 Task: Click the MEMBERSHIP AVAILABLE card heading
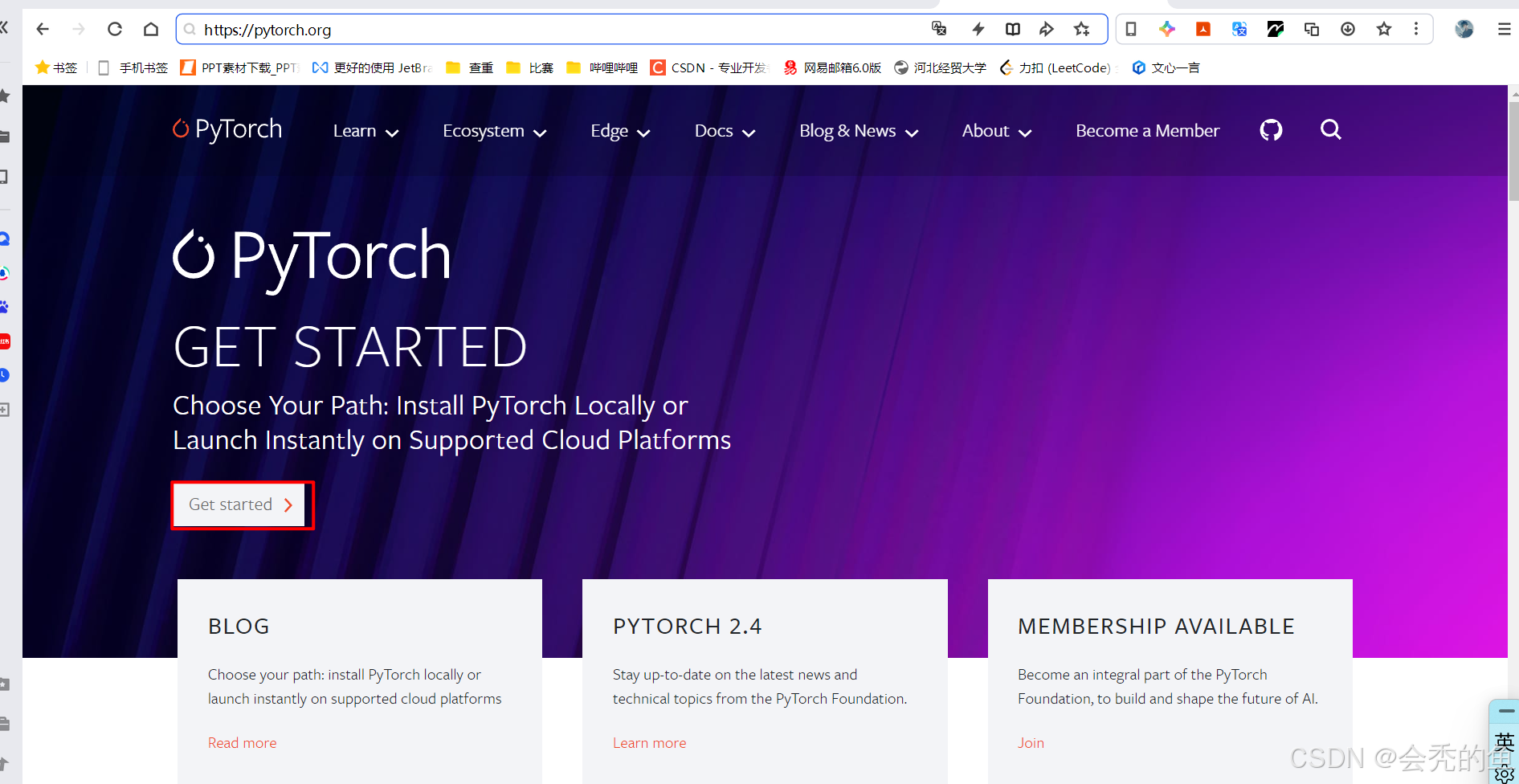(x=1156, y=627)
